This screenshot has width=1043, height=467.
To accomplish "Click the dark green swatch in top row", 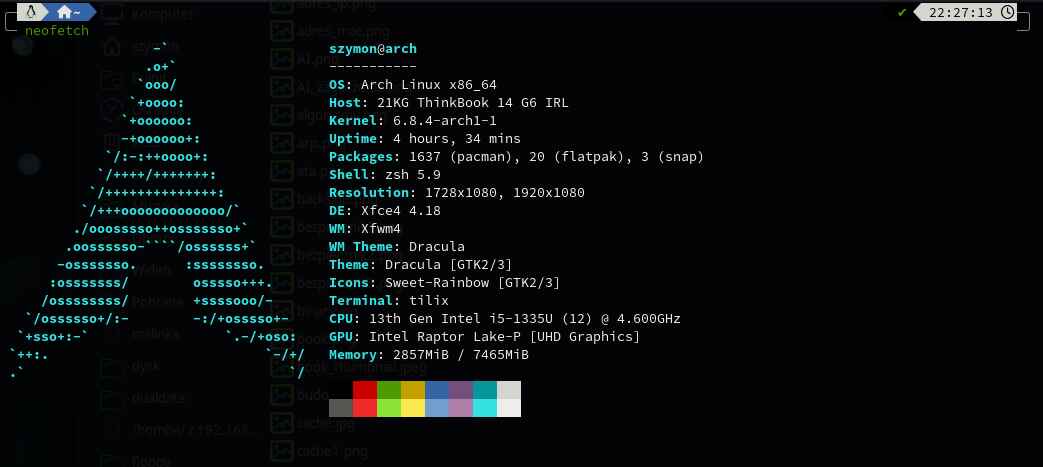I will (x=389, y=390).
